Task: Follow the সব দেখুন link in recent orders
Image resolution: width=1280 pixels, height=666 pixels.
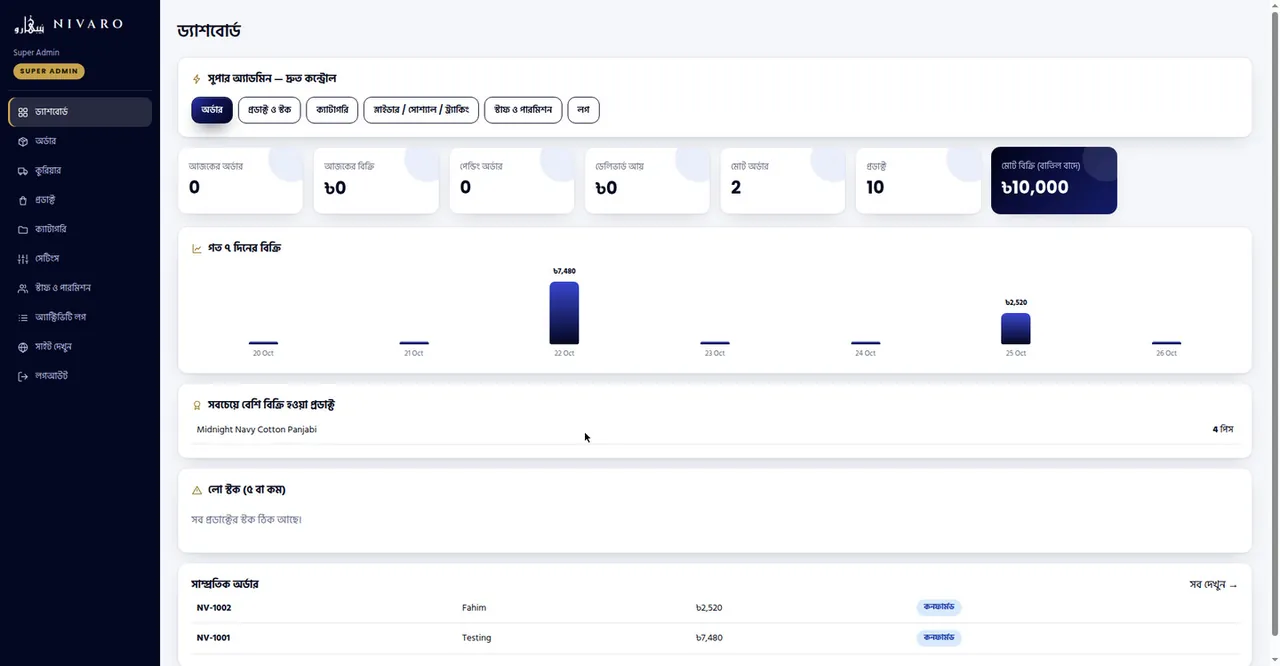Action: click(1213, 585)
